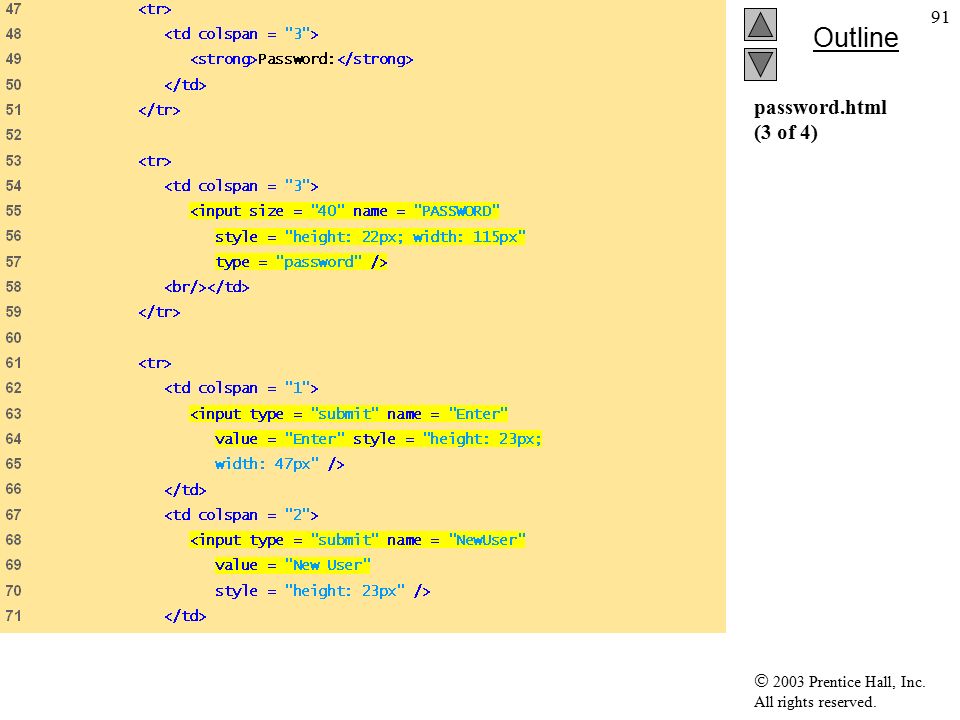The width and height of the screenshot is (960, 720).
Task: Click td colspan = "3" on line 48
Action: pos(241,34)
